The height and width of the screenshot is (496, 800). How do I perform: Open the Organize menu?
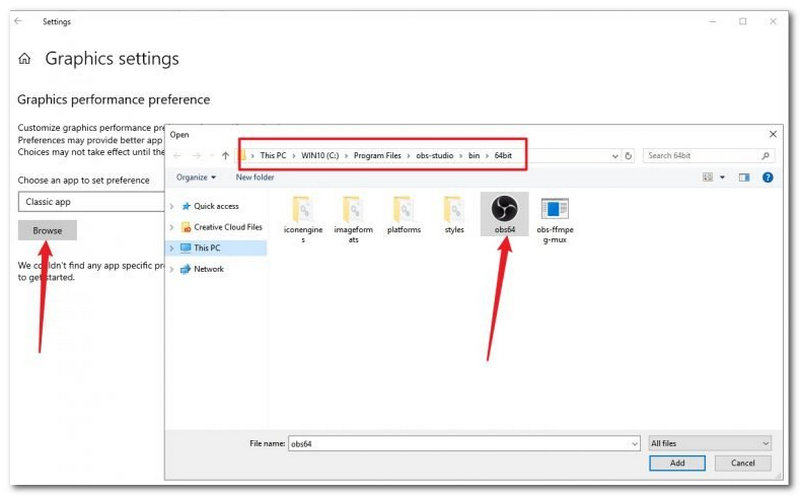coord(196,178)
